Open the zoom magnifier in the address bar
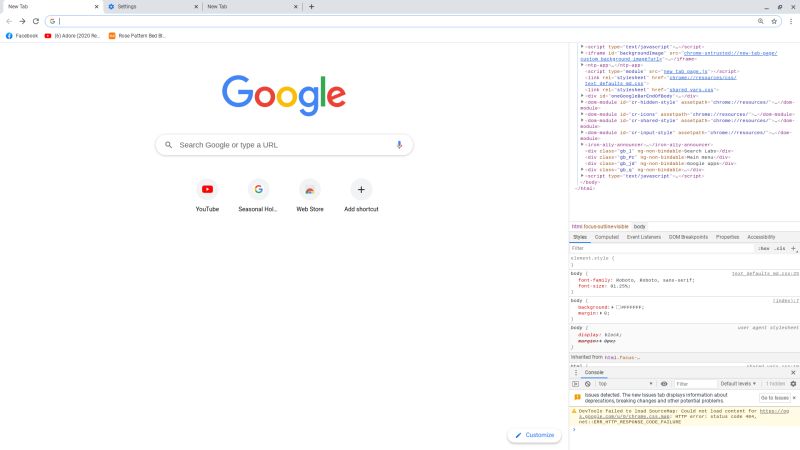Image resolution: width=800 pixels, height=450 pixels. point(761,21)
